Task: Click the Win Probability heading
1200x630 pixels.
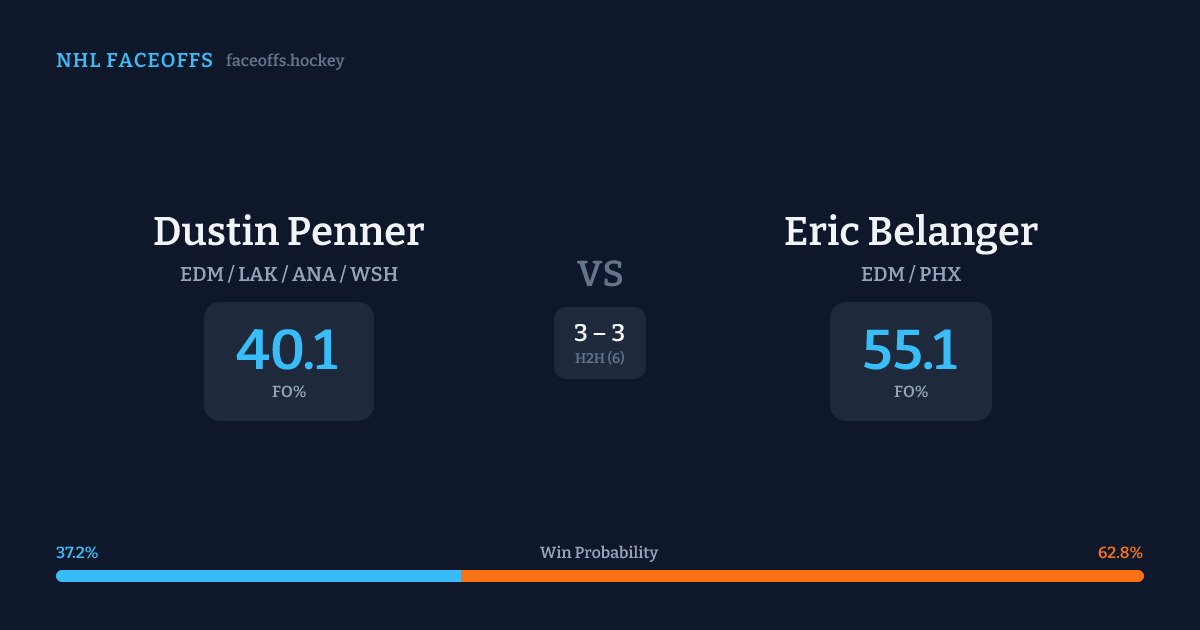Action: tap(599, 553)
